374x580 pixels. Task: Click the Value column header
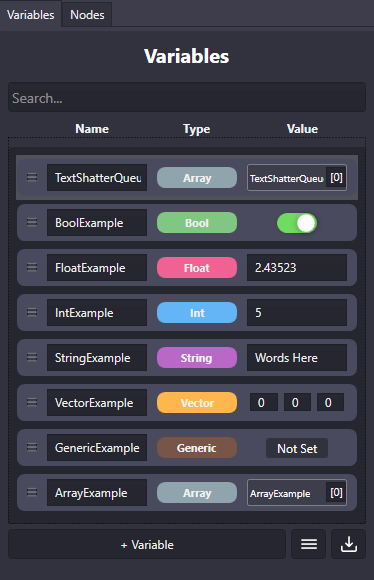coord(302,129)
